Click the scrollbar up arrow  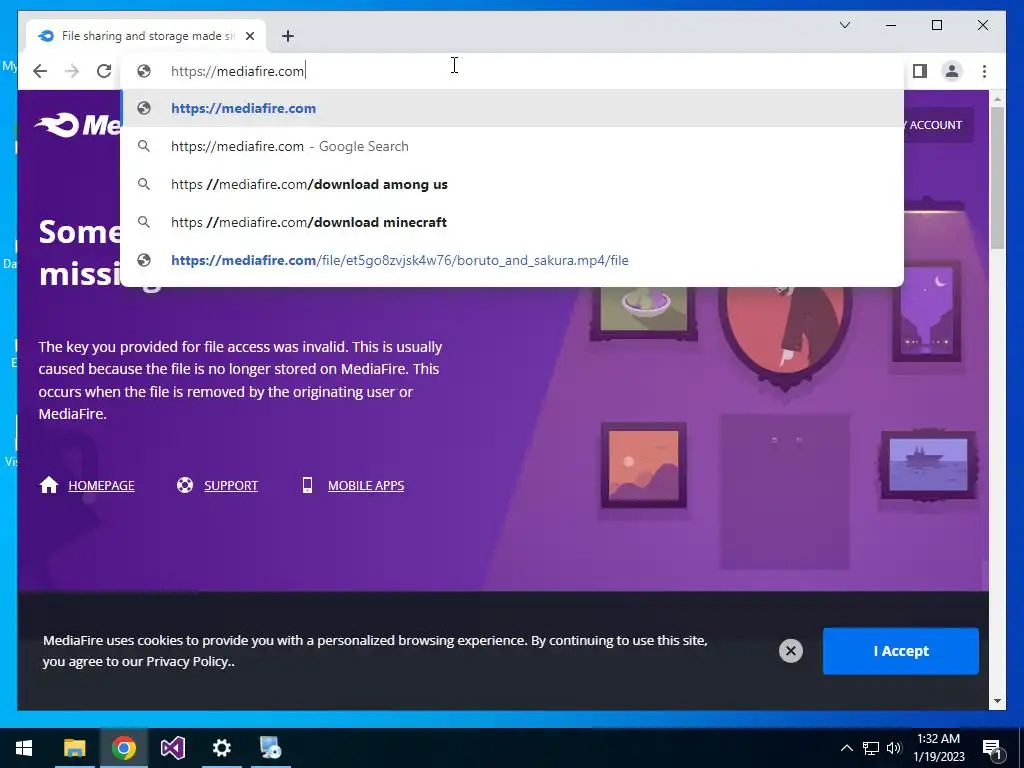[x=997, y=99]
